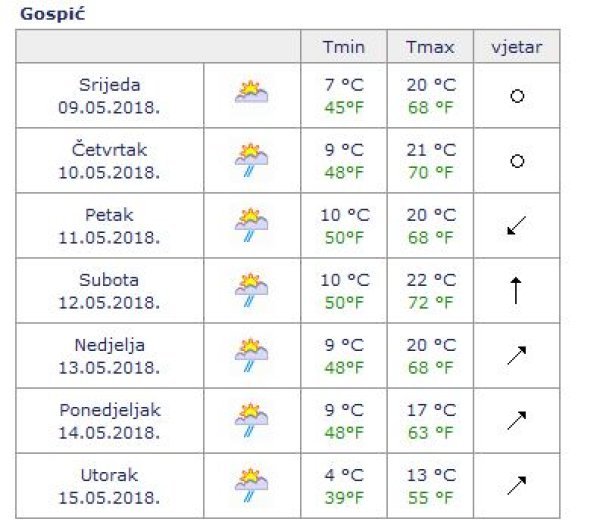Click the rain icon for Četvrtak 10.05.2018
The width and height of the screenshot is (600, 528).
(252, 160)
